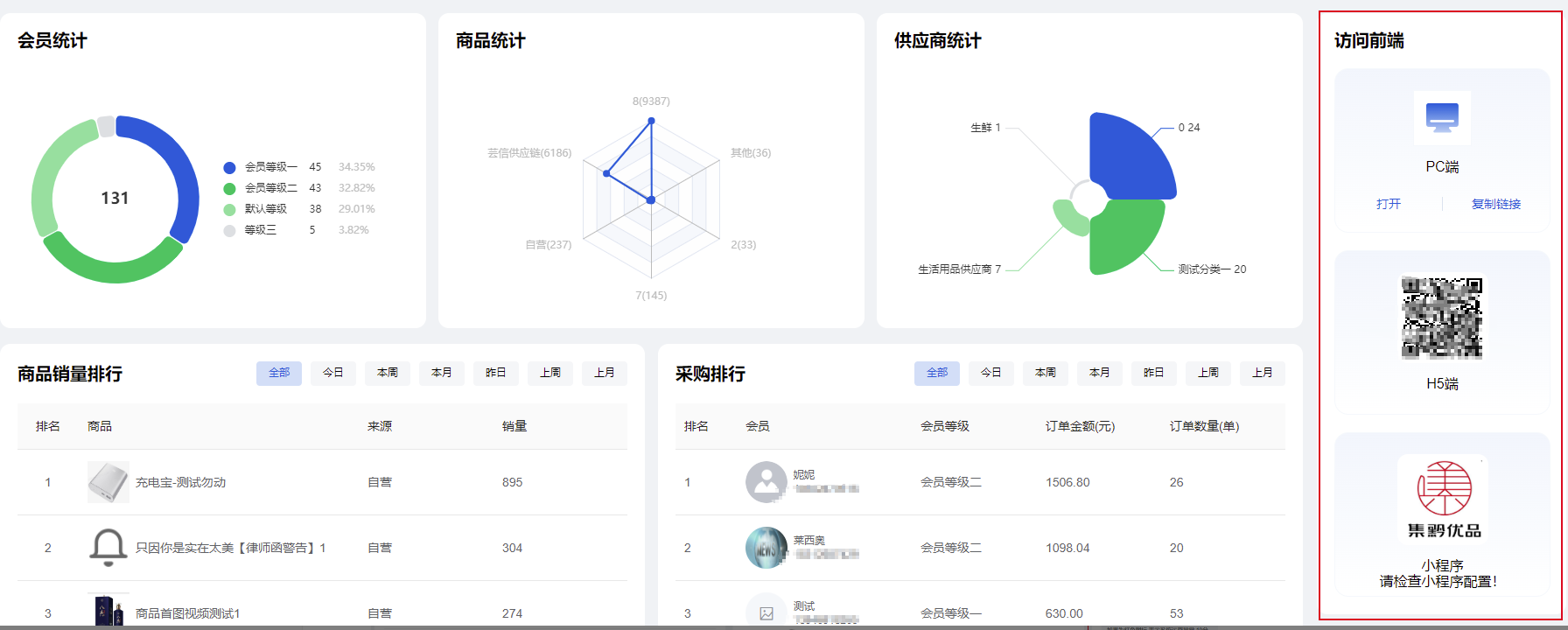Click the placeholder avatar for 测试 member
Viewport: 1568px width, 630px height.
click(766, 612)
